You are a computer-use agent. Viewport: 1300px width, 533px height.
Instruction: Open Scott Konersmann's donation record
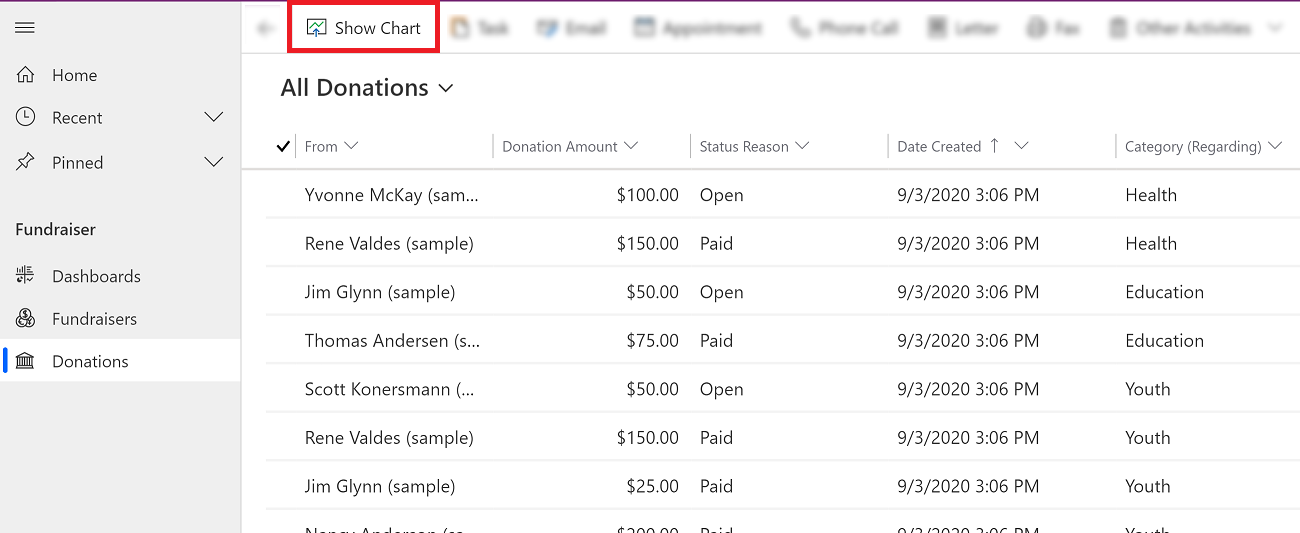tap(390, 389)
